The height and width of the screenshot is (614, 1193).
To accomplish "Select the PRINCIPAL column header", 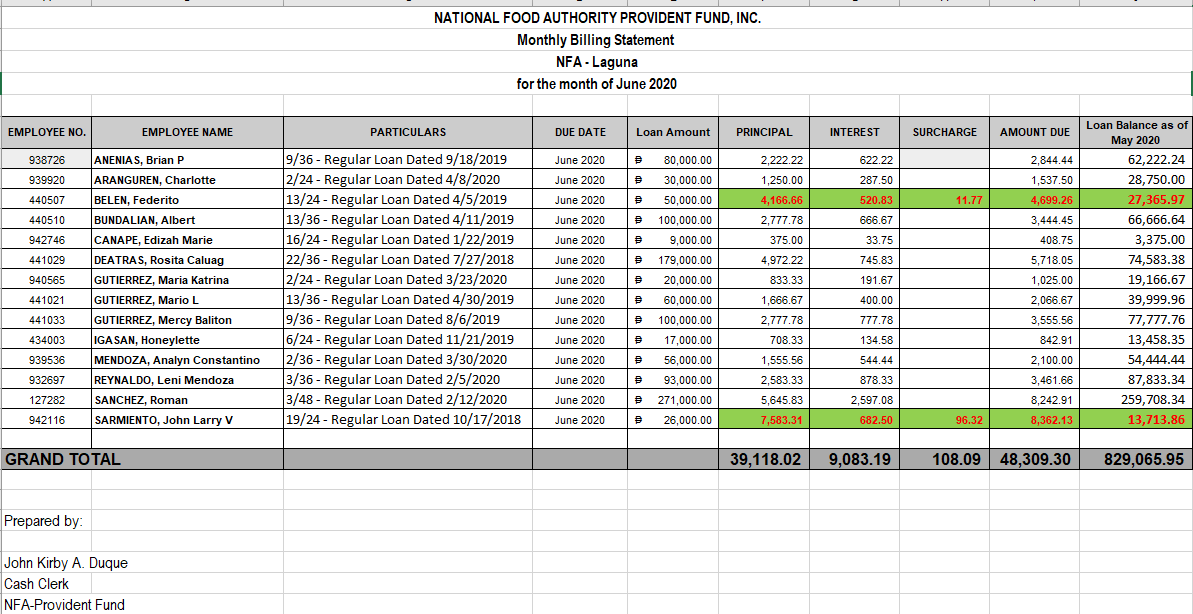I will point(764,132).
